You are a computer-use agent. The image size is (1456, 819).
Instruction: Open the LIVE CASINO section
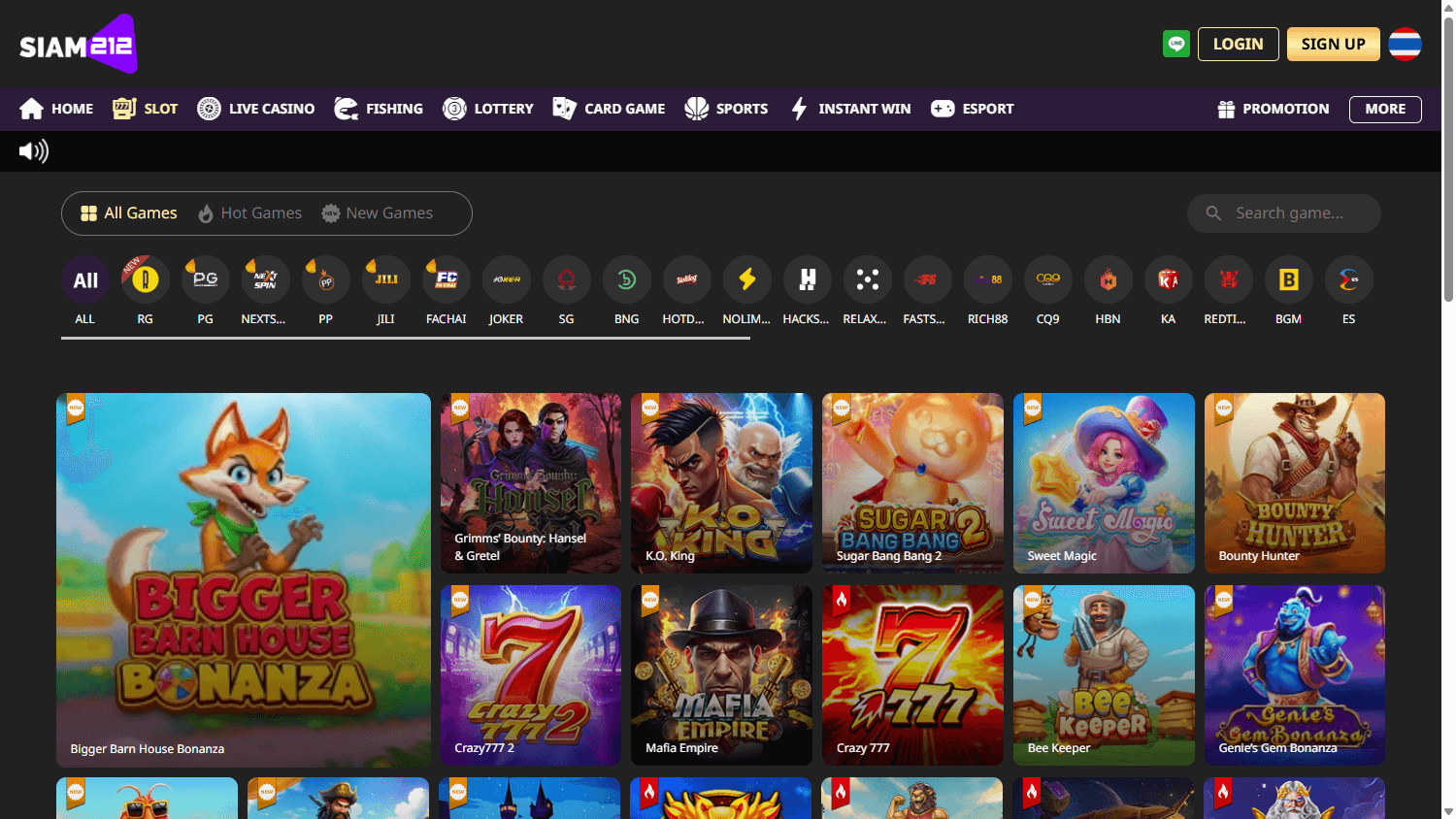point(255,108)
